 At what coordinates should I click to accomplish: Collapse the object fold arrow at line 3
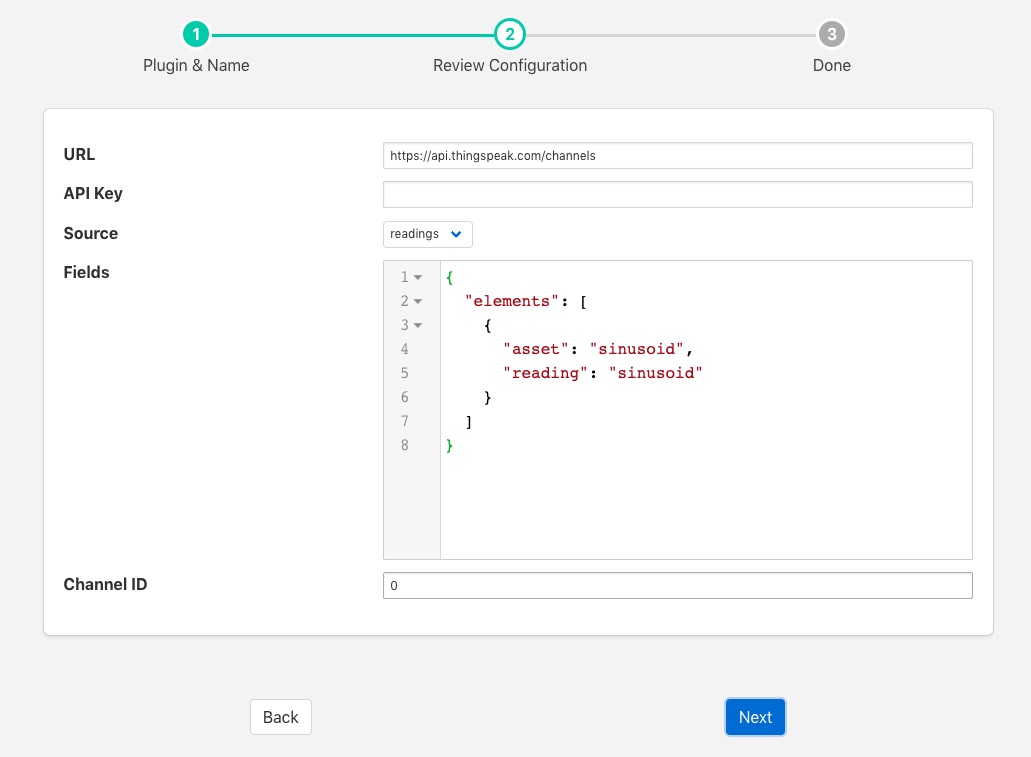(418, 325)
